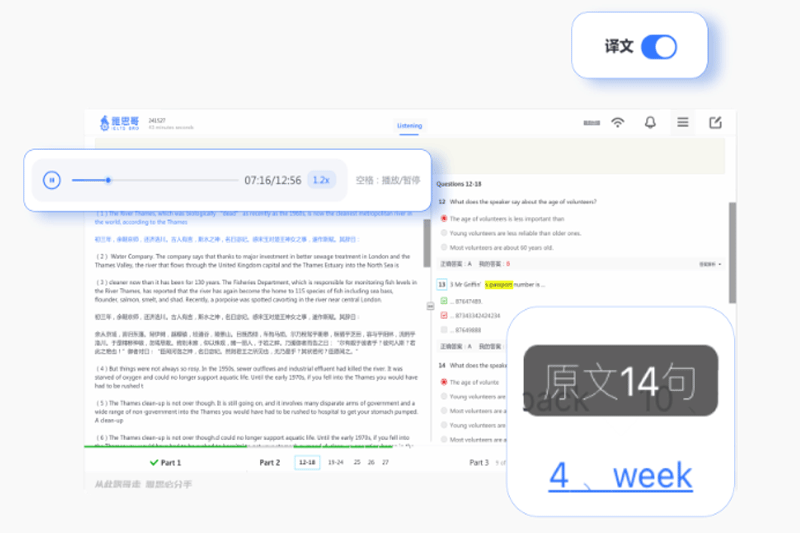
Task: Click the Wi-Fi signal icon
Action: pos(618,122)
